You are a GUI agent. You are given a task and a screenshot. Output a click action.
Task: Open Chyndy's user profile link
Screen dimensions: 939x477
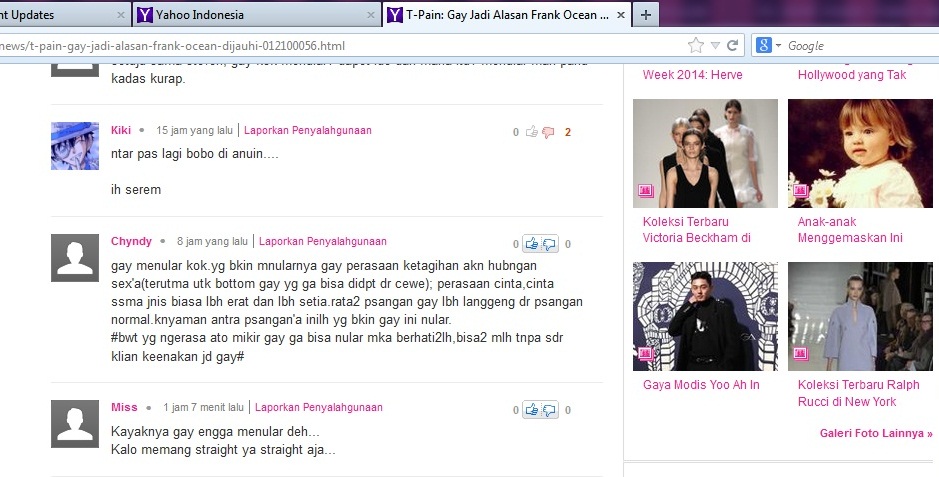tap(131, 241)
